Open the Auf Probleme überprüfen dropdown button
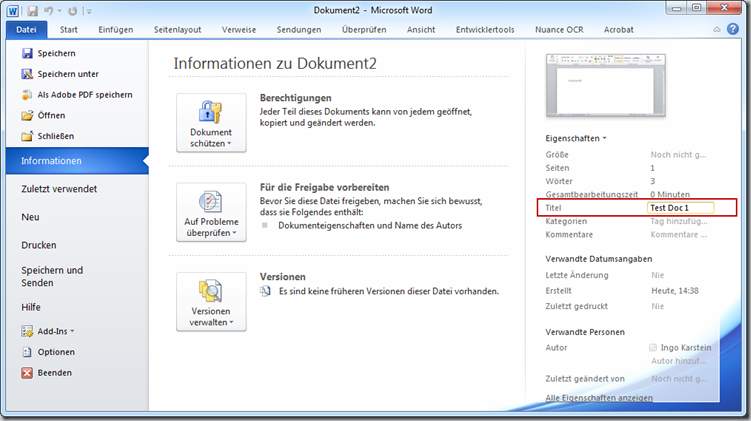The height and width of the screenshot is (421, 751). tap(211, 212)
